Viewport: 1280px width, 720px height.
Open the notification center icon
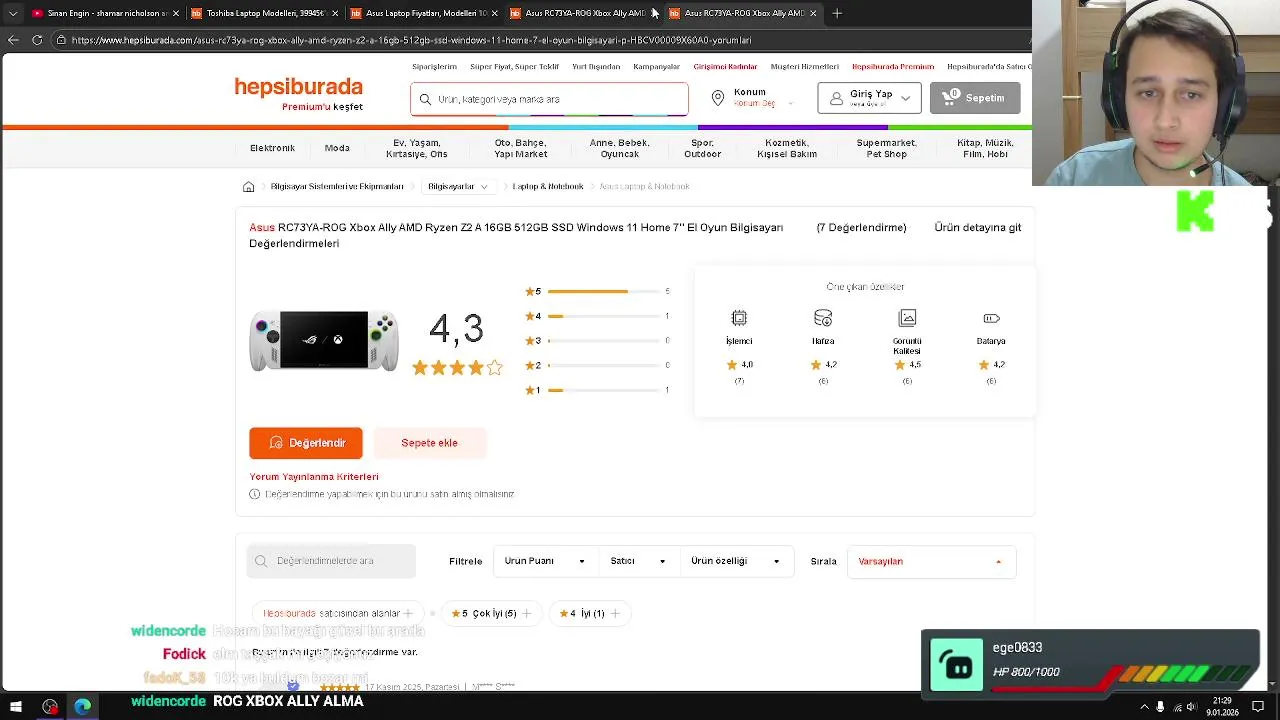tap(1258, 707)
